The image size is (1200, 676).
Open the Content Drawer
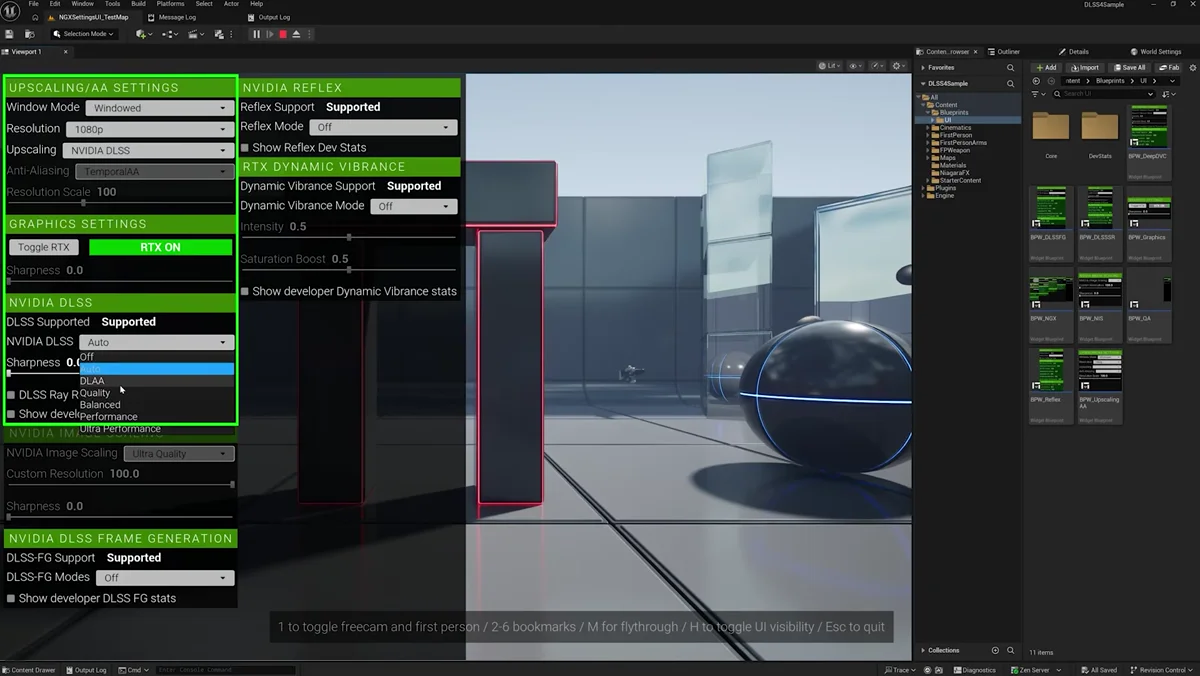coord(29,670)
